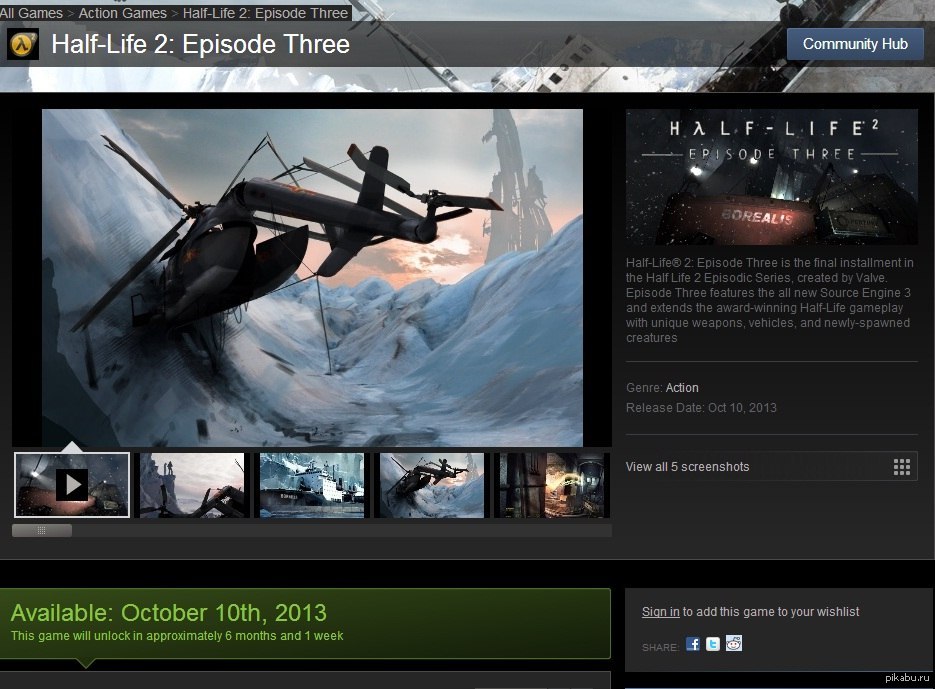This screenshot has width=935, height=689.
Task: Select the Borealis ship screenshot thumbnail
Action: coord(312,485)
